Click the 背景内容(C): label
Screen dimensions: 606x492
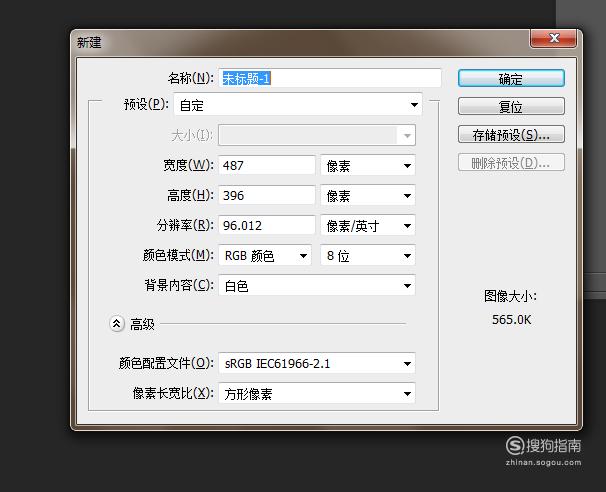[179, 286]
